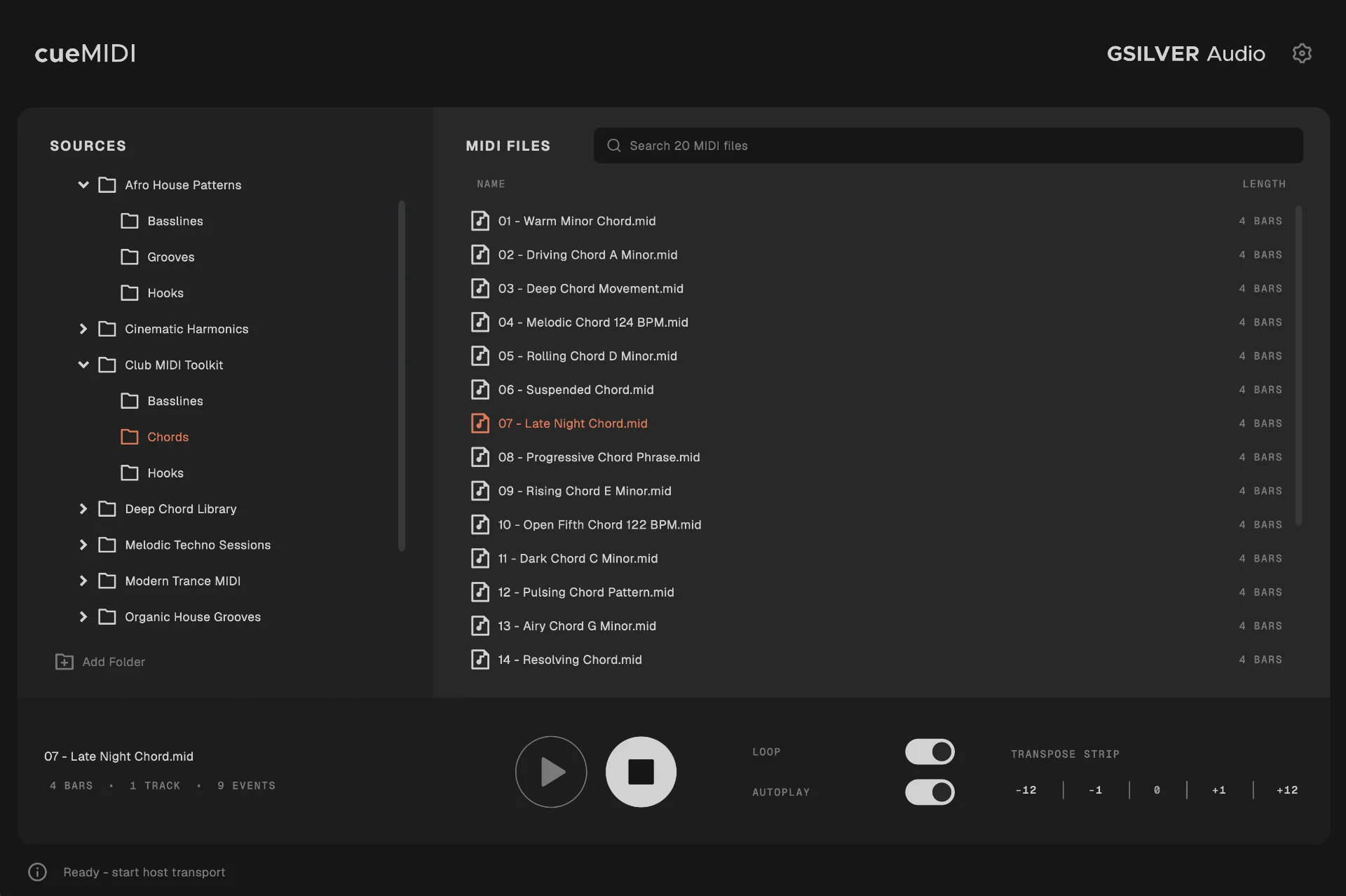Click the file icon of 10 - Open Fifth Chord
The image size is (1346, 896).
pyautogui.click(x=480, y=524)
